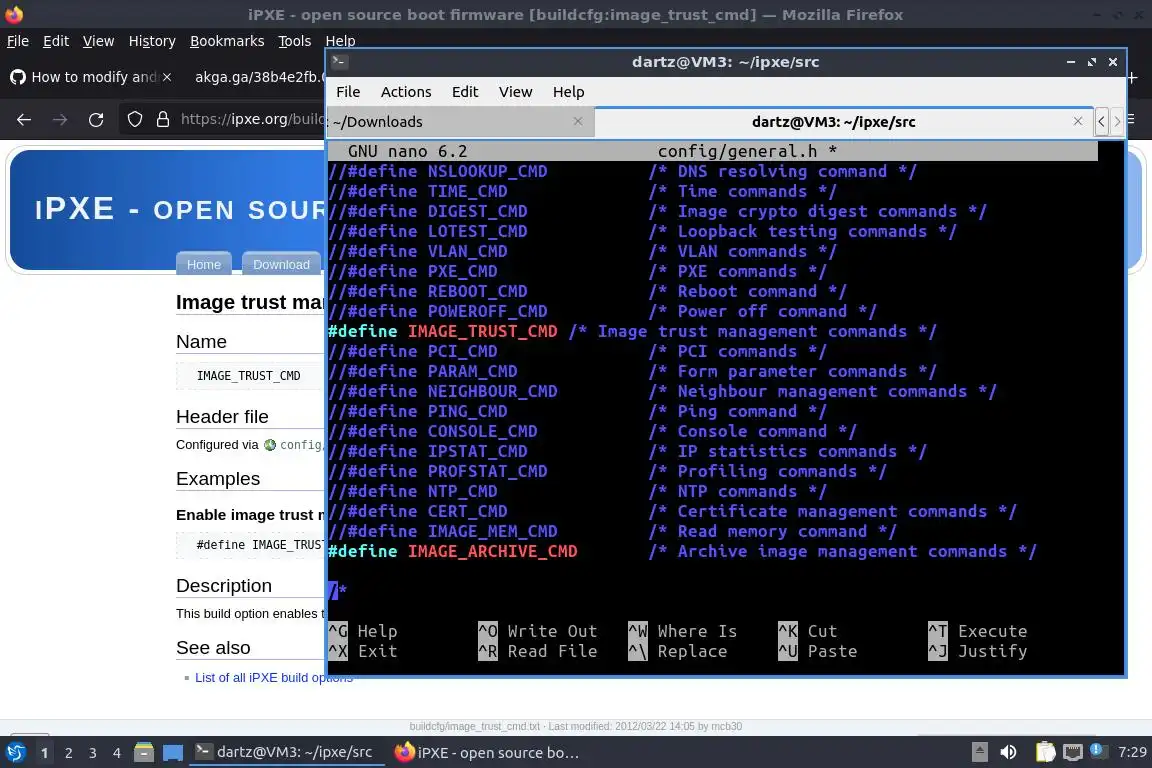Click the terminal window title bar icon

pyautogui.click(x=339, y=62)
